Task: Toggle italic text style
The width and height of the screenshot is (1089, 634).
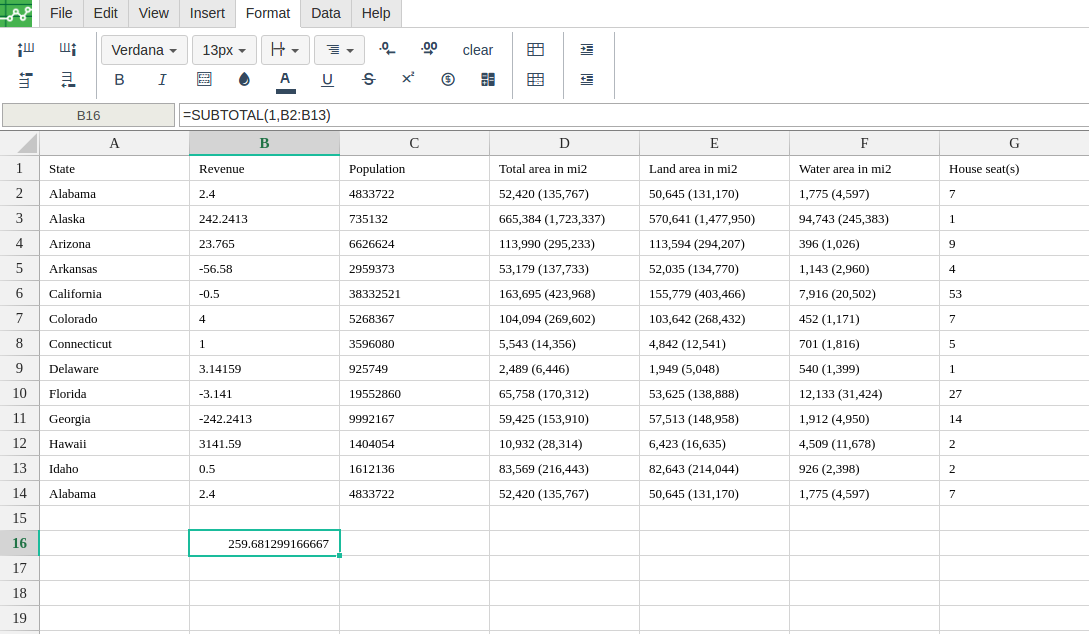Action: pos(162,80)
